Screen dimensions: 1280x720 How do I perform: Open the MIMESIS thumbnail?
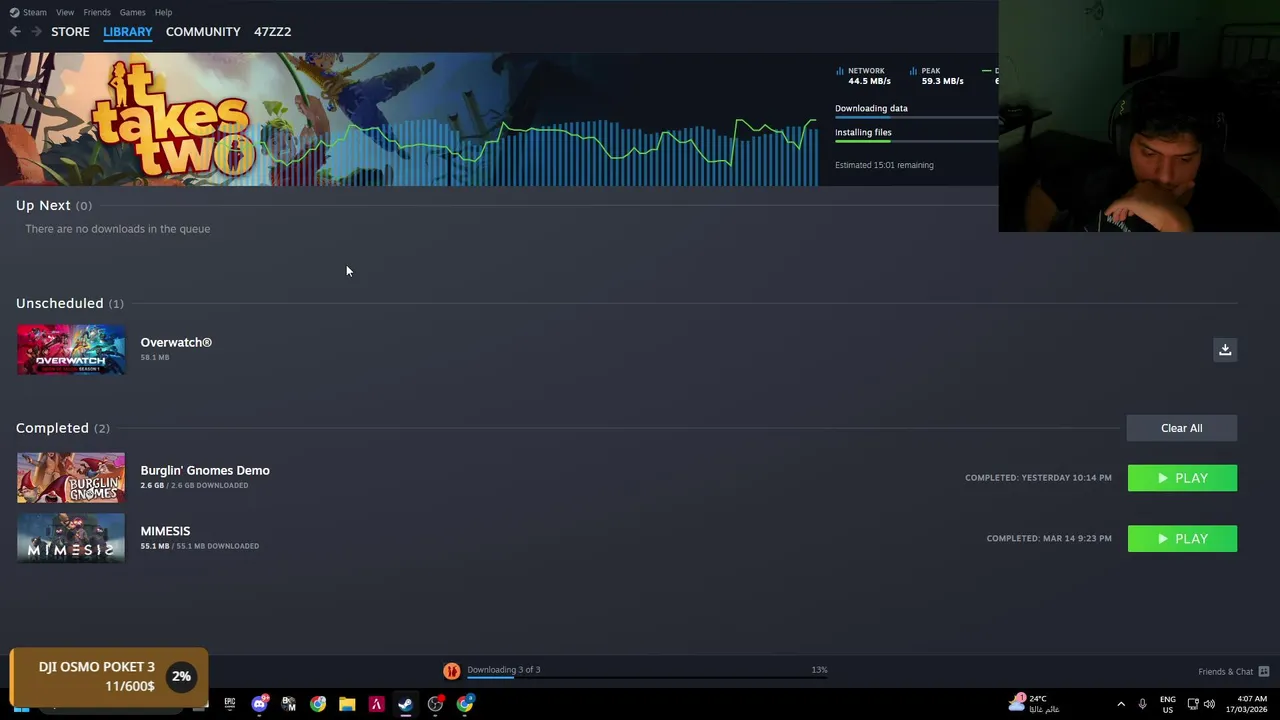coord(71,538)
